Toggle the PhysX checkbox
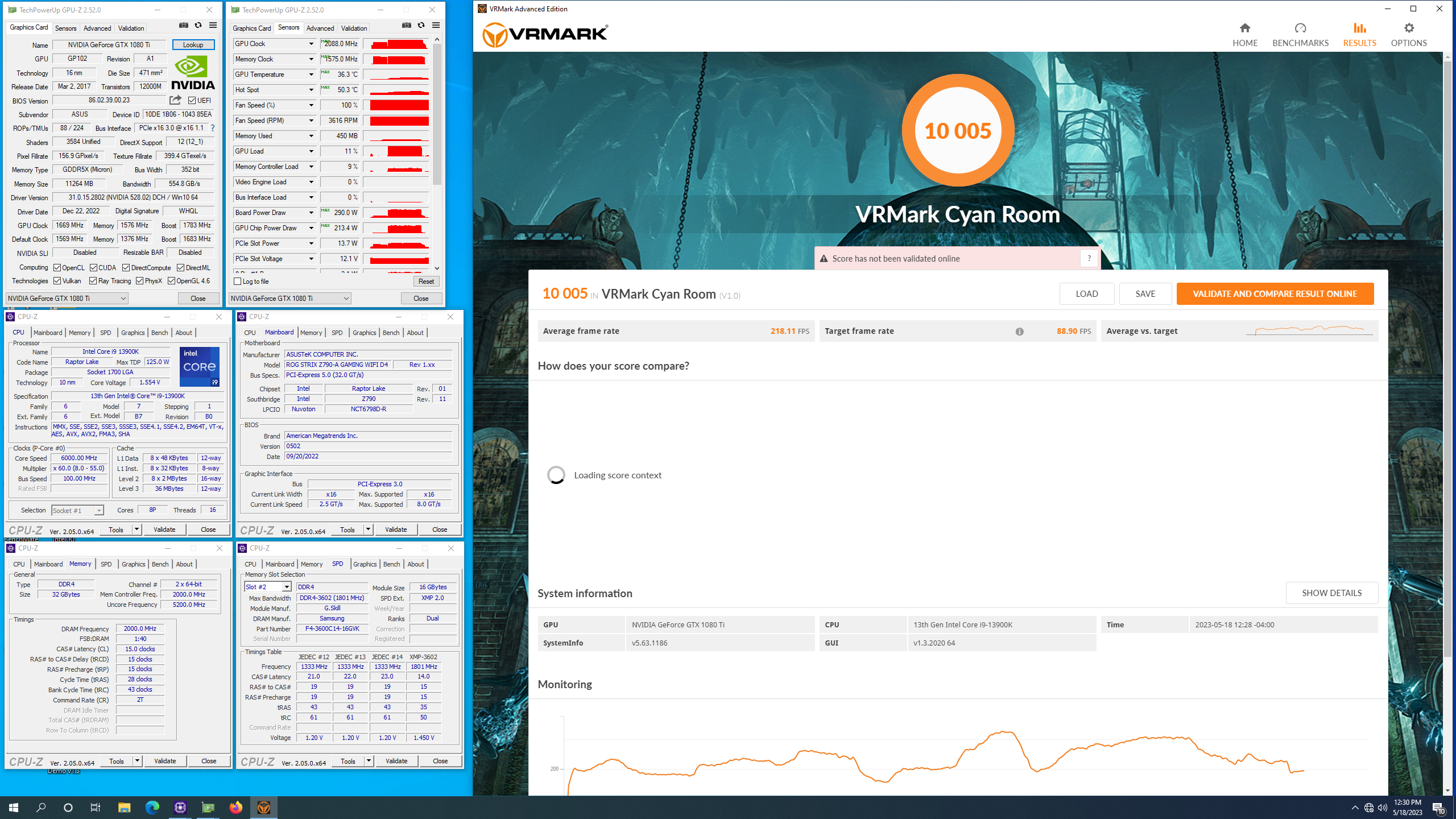The height and width of the screenshot is (819, 1456). tap(139, 281)
